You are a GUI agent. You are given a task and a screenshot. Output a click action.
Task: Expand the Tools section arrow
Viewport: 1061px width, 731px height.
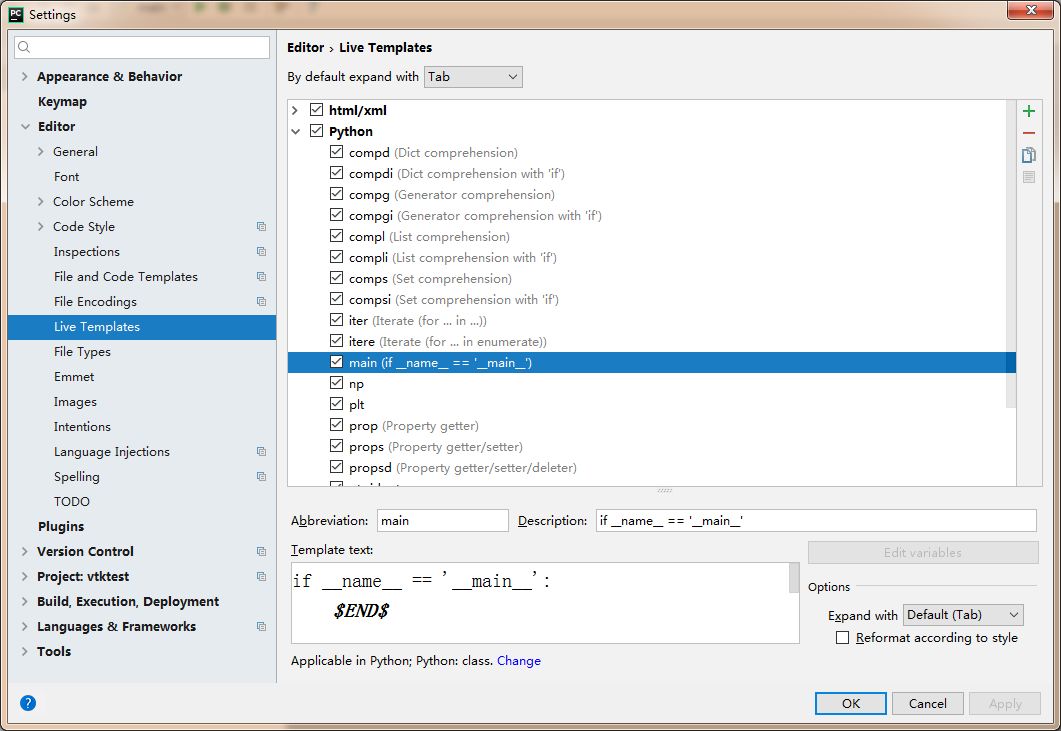point(24,652)
